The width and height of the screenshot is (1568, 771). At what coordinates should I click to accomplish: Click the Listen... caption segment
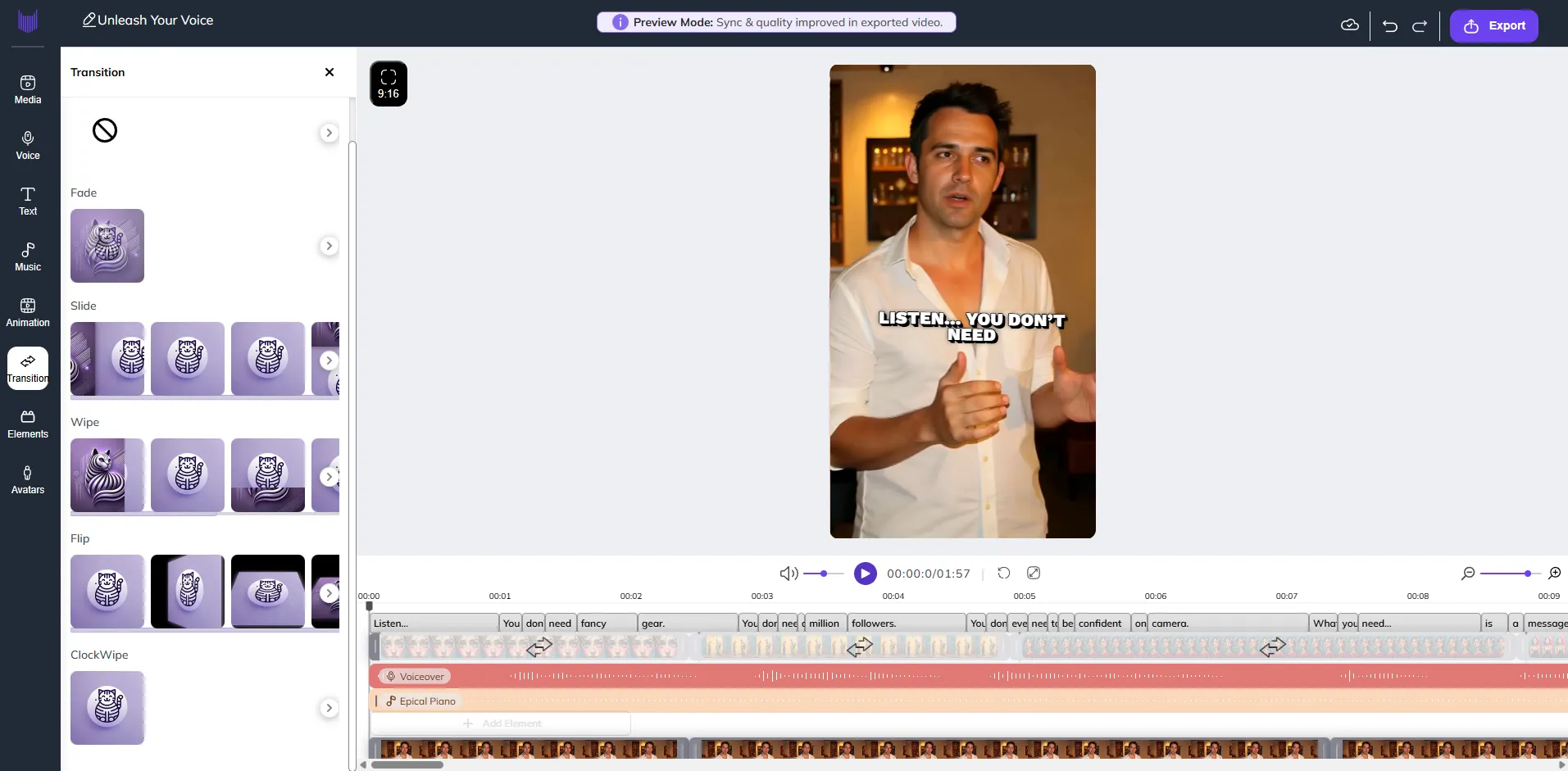coord(434,624)
